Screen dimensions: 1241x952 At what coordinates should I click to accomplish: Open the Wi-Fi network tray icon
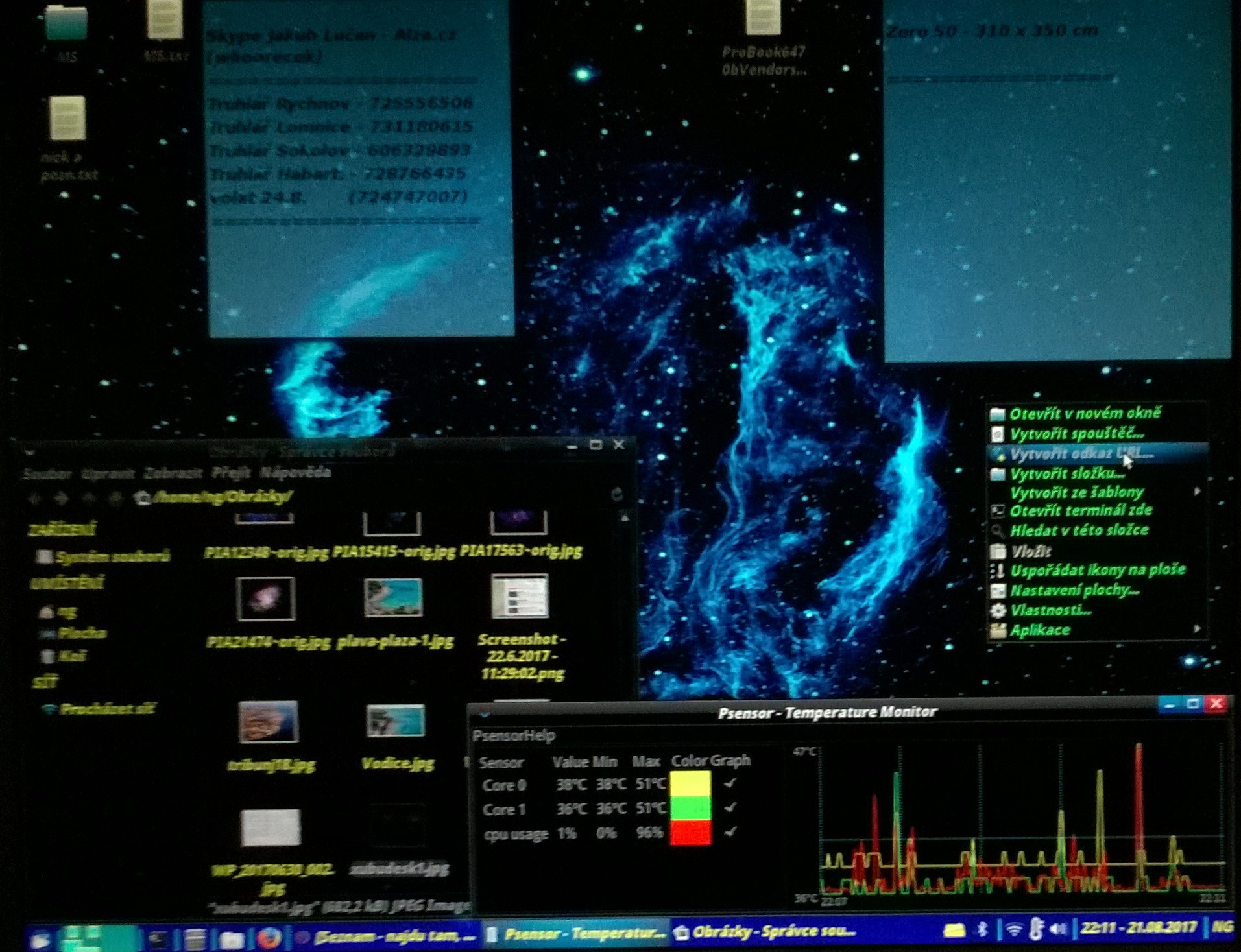tap(1013, 930)
